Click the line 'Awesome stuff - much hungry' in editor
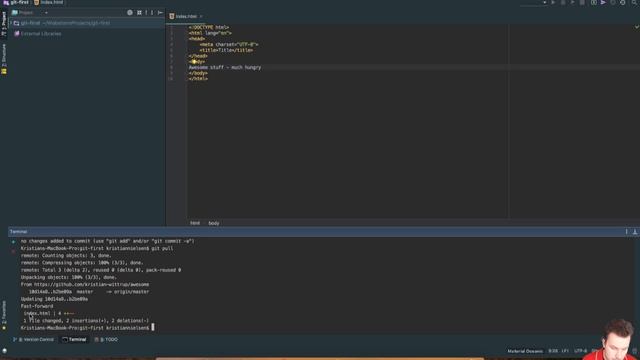 225,67
